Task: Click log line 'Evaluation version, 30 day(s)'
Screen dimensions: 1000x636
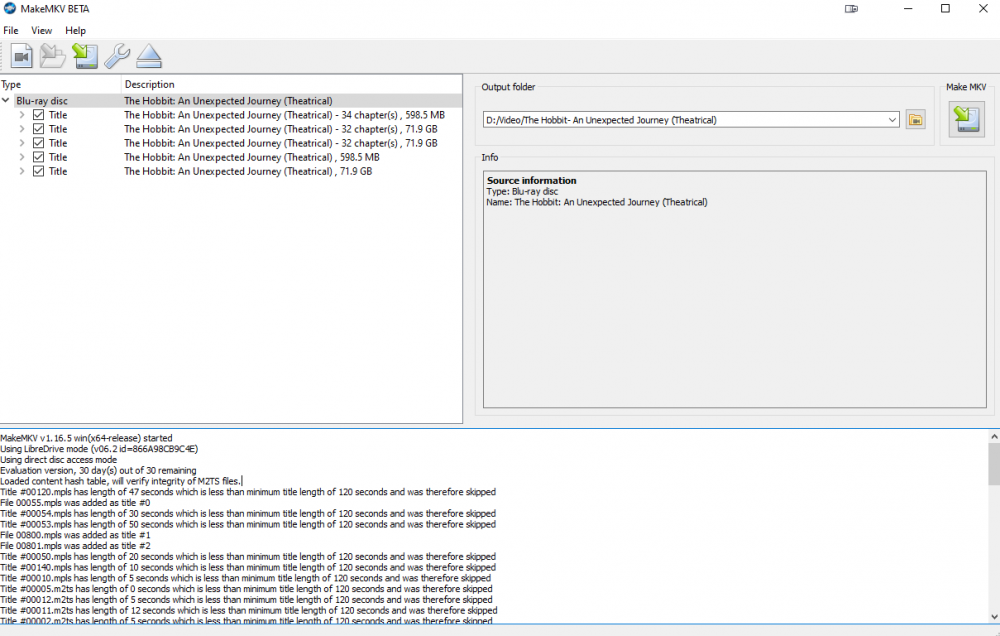Action: tap(98, 471)
